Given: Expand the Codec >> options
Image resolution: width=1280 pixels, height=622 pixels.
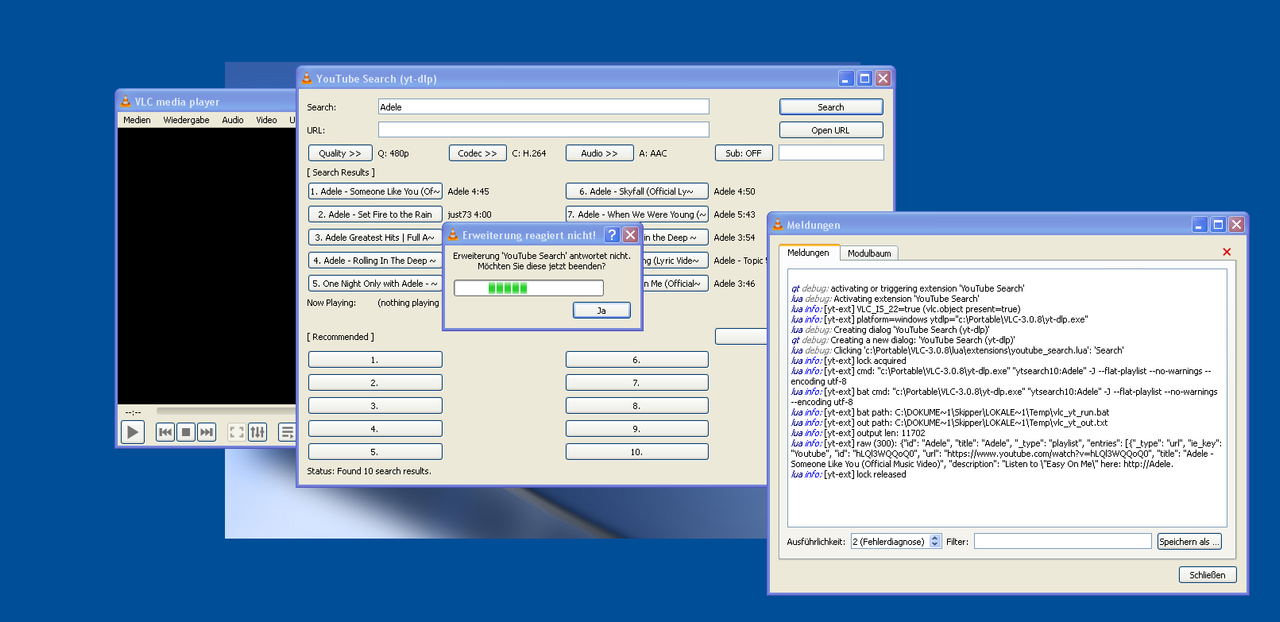Looking at the screenshot, I should (x=477, y=153).
